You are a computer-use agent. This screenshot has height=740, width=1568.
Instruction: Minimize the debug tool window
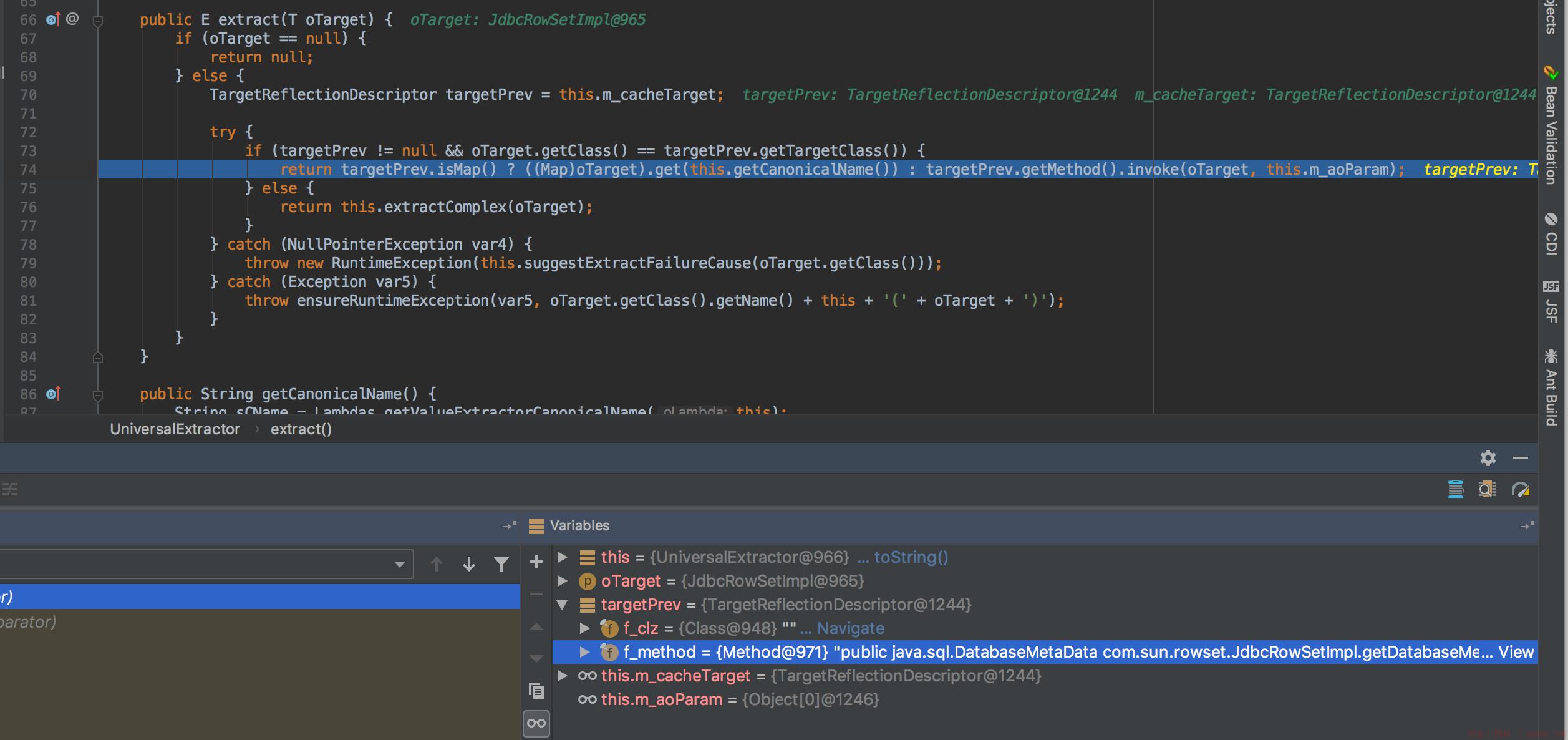click(x=1521, y=458)
